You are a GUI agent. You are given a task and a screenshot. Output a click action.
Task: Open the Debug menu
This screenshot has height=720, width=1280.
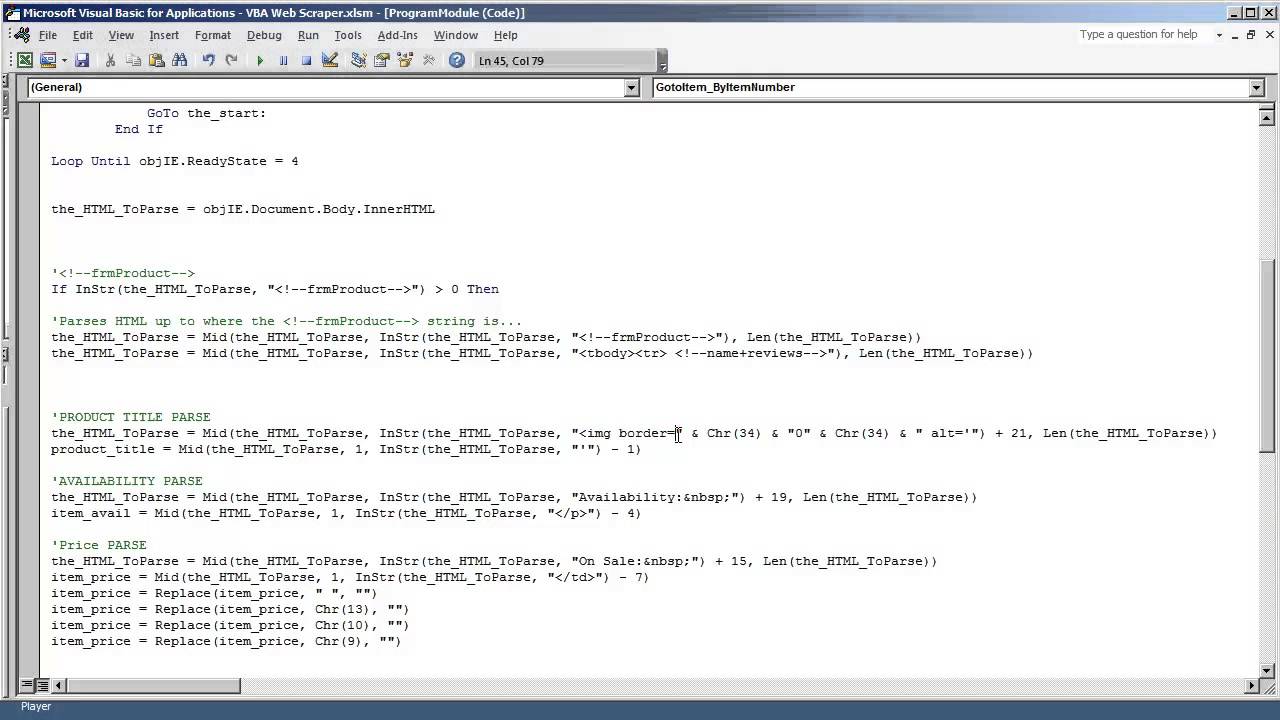click(x=264, y=35)
